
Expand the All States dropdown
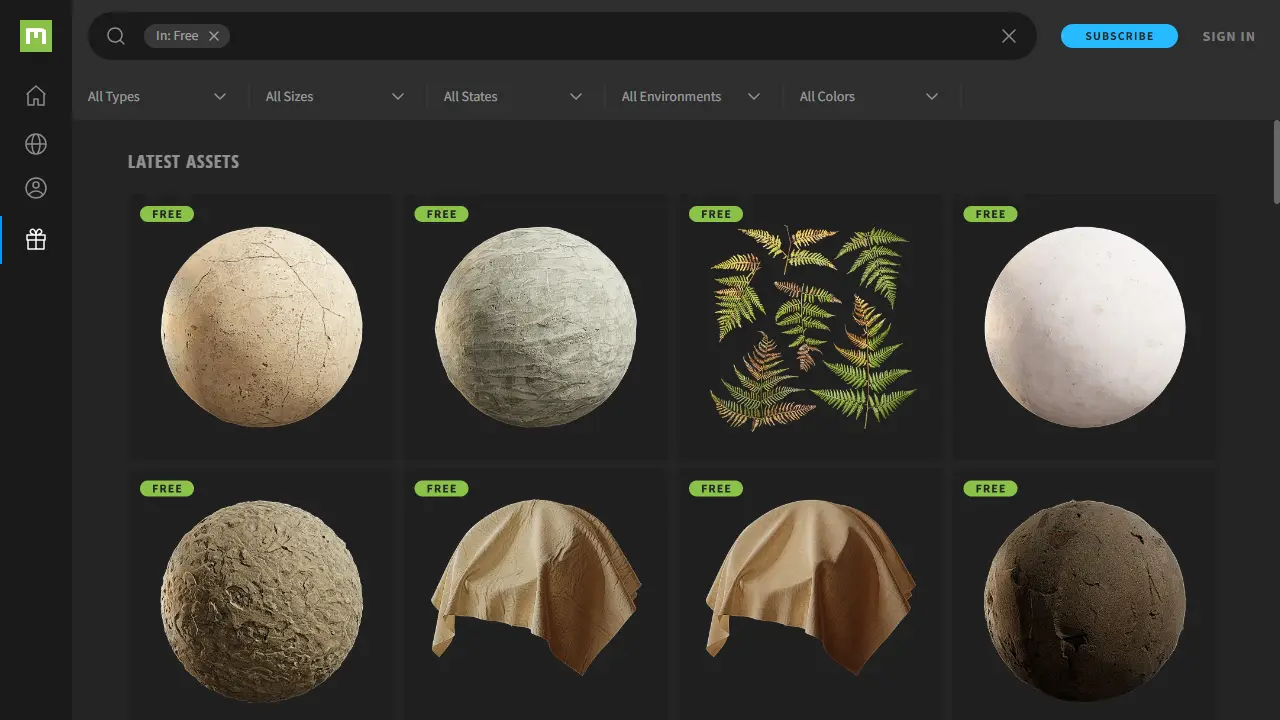510,96
